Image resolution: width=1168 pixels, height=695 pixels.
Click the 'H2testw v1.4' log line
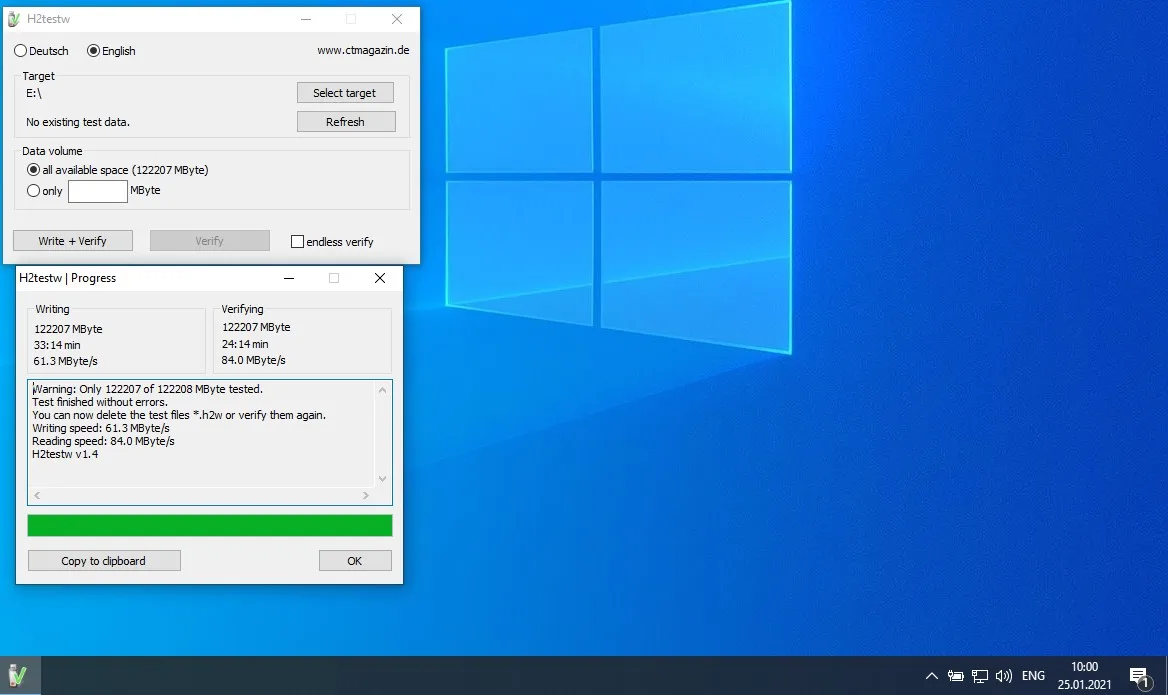[x=65, y=454]
